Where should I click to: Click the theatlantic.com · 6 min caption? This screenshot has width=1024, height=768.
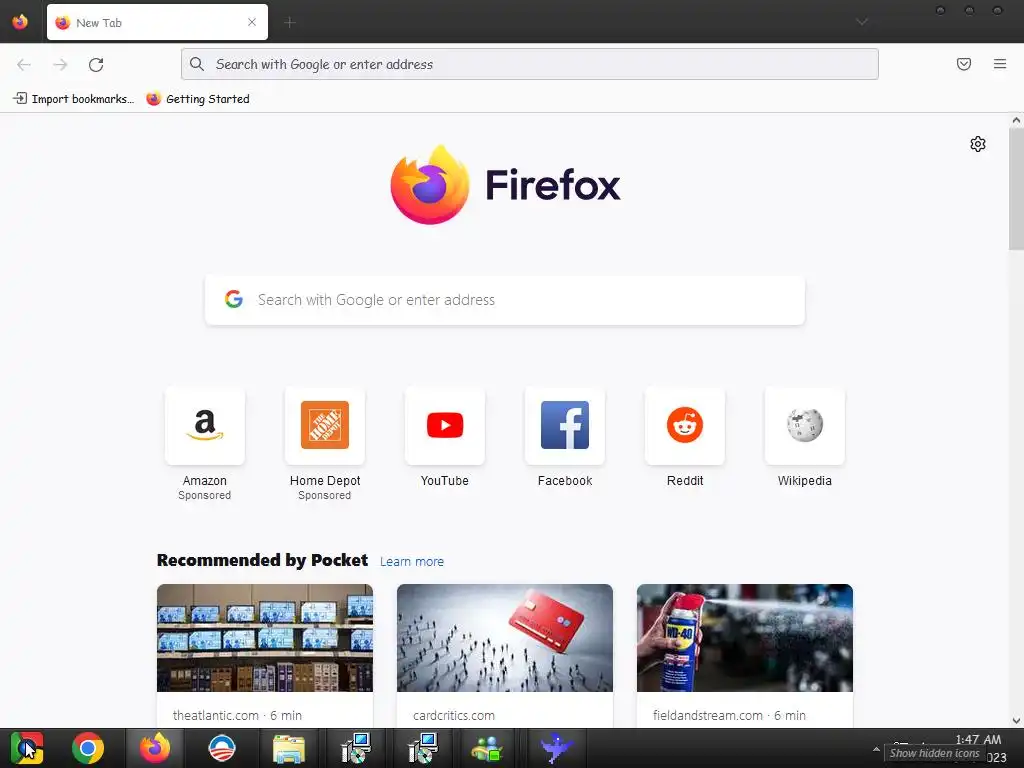tap(237, 715)
